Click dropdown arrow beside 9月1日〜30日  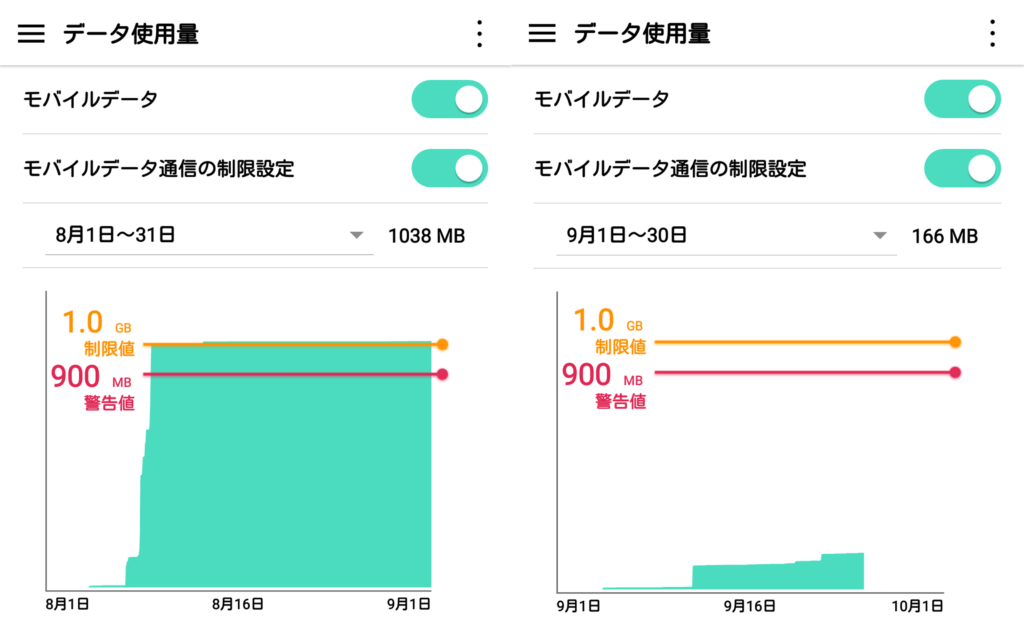pos(880,236)
